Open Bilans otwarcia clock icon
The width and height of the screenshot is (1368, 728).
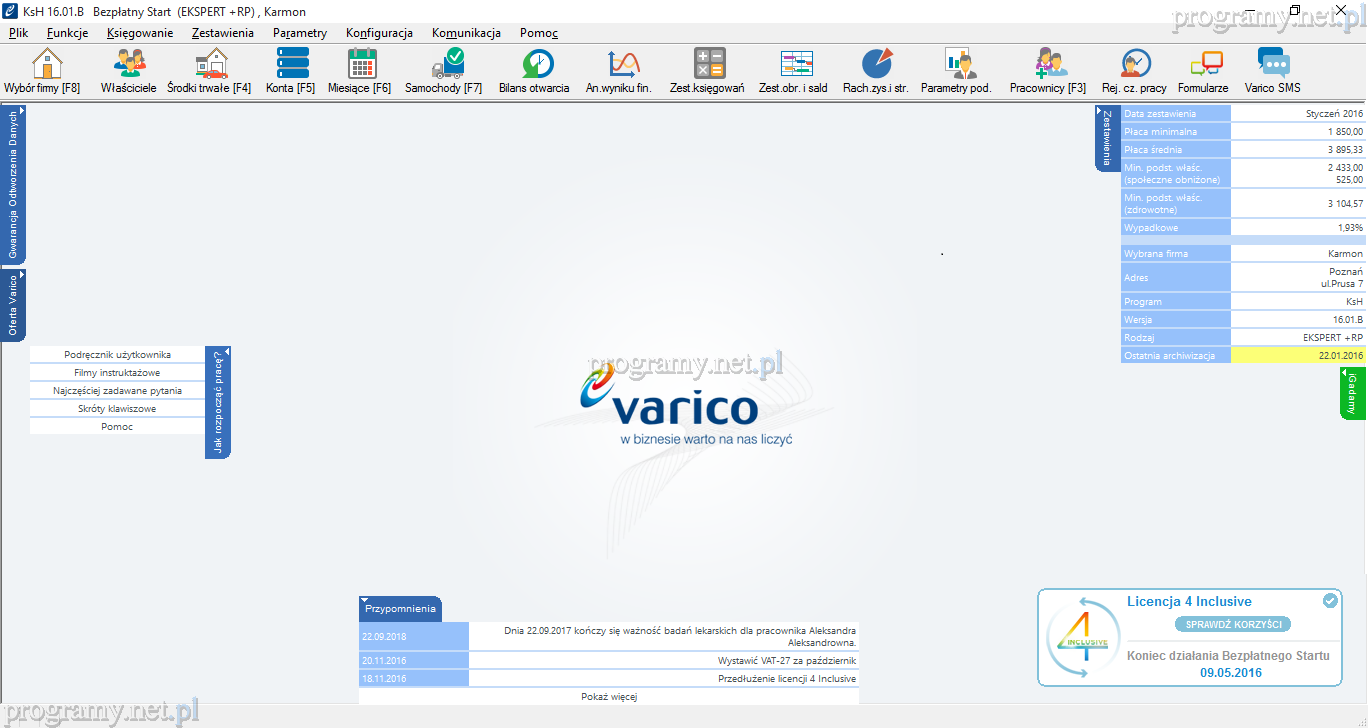click(x=537, y=64)
